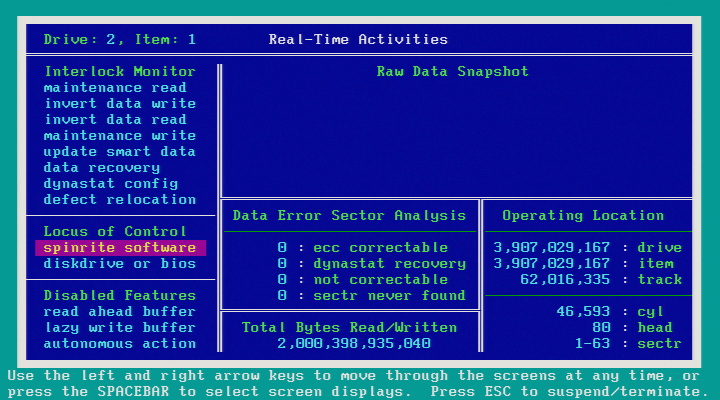Click the 'not correctable' count row

coord(363,280)
